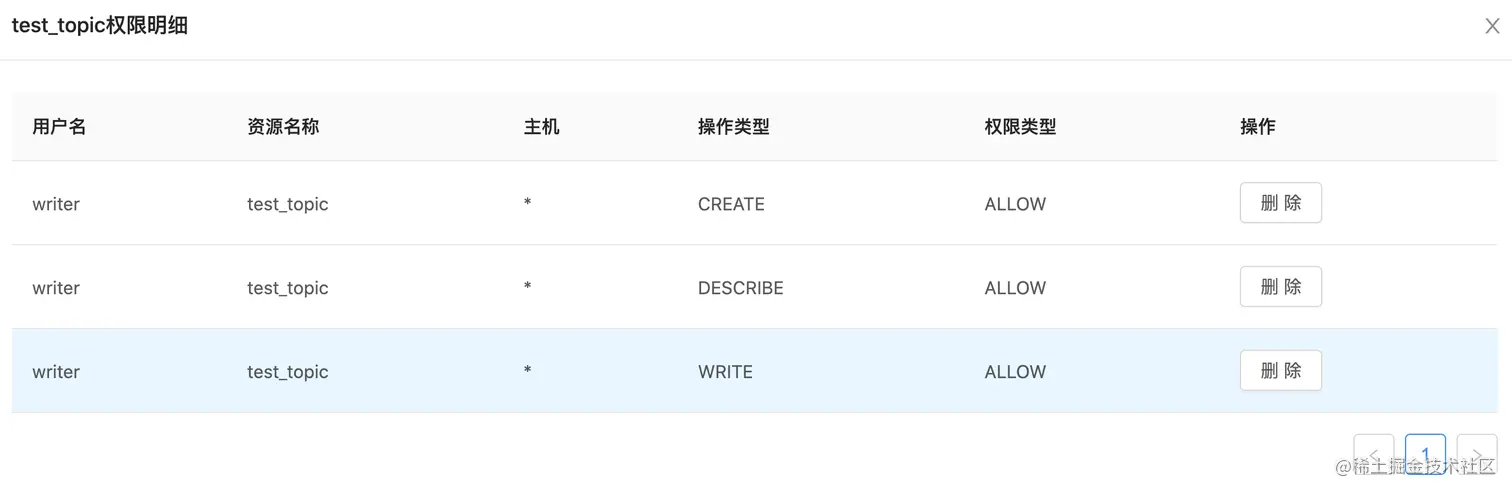Click the 用户名 column header
Image resolution: width=1512 pixels, height=493 pixels.
tap(59, 127)
